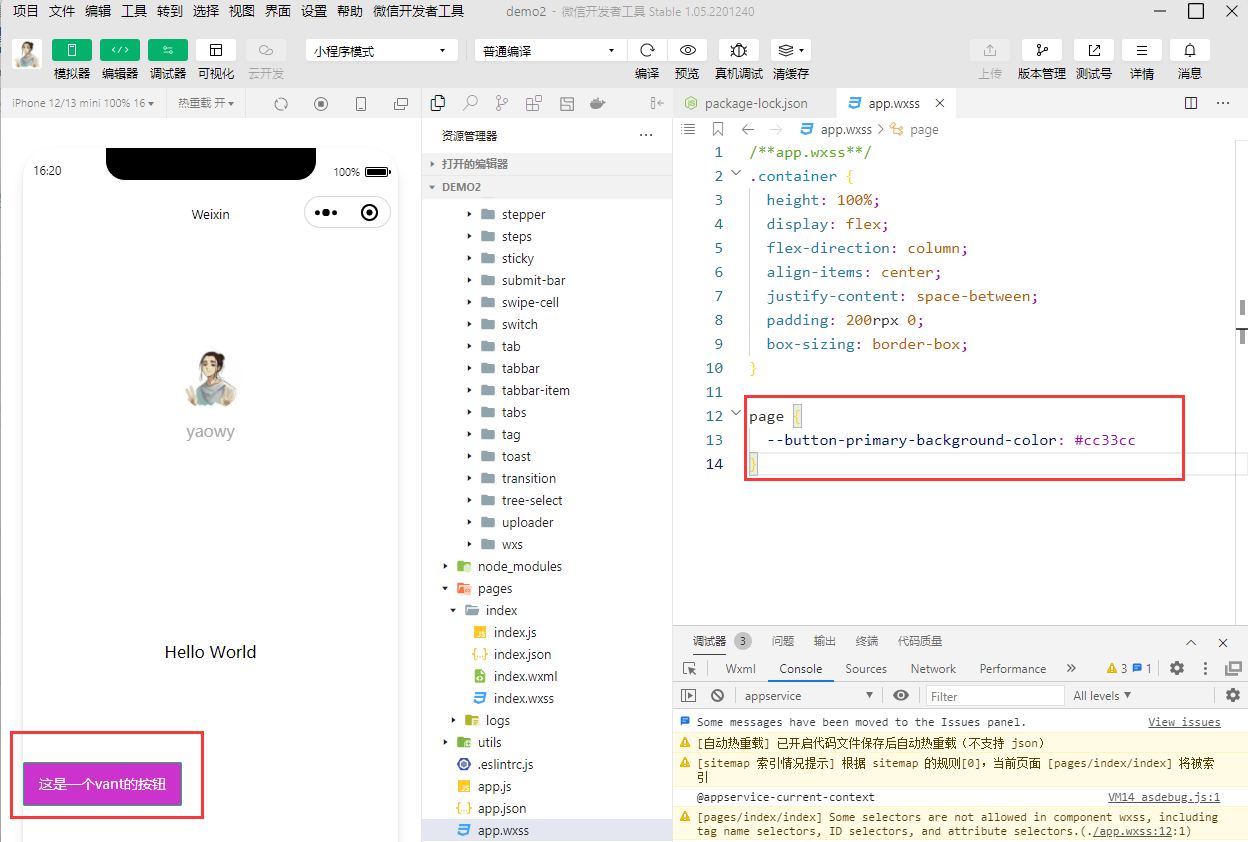Click the upload (上传) icon
This screenshot has width=1248, height=842.
point(990,50)
